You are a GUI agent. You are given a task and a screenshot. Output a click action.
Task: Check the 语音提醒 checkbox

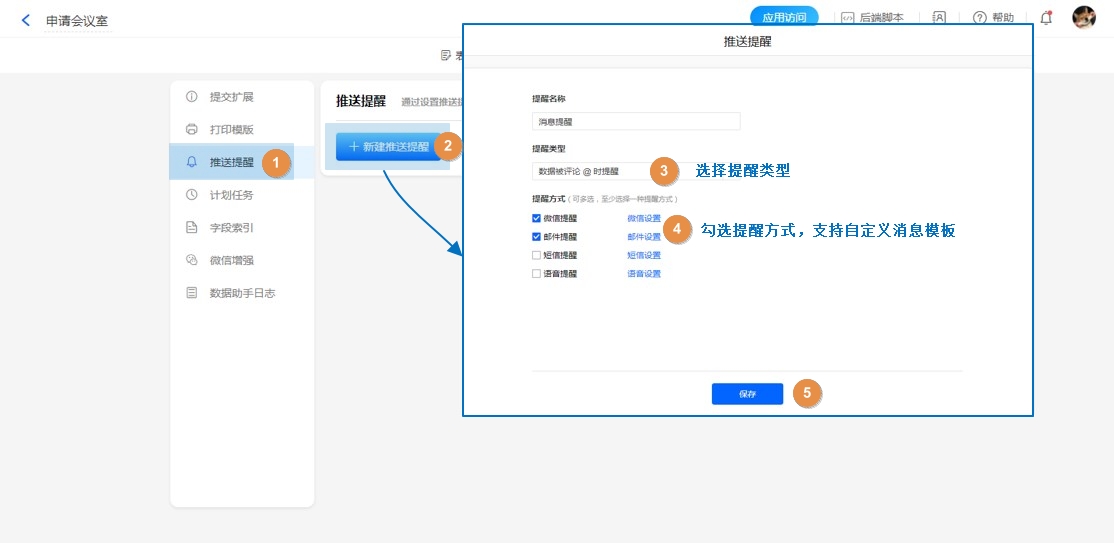(x=536, y=273)
